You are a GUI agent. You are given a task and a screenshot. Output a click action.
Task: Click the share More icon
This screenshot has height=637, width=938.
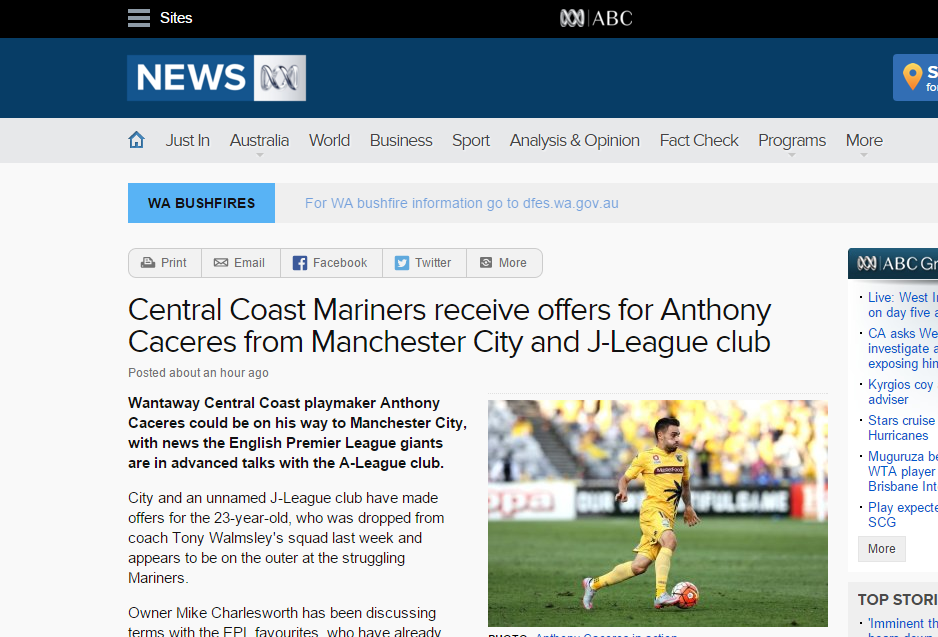(486, 263)
